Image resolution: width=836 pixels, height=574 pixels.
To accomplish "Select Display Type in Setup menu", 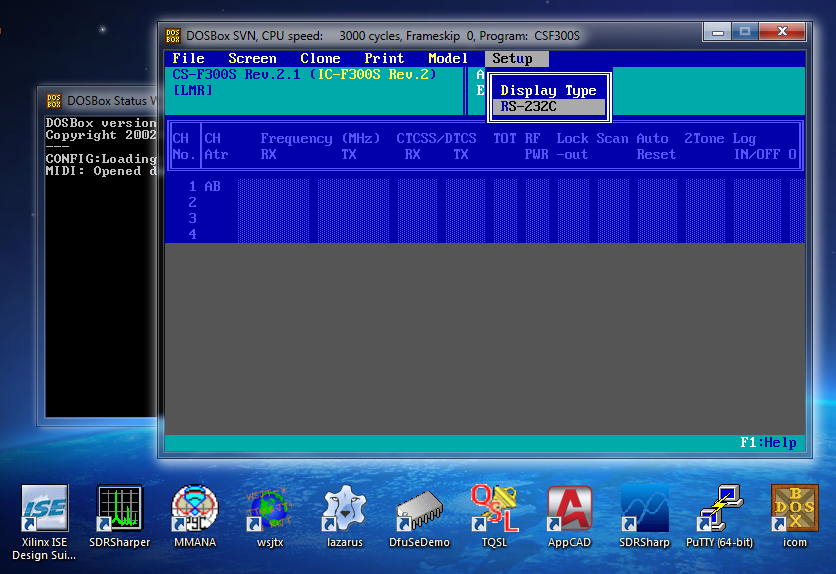I will (548, 91).
